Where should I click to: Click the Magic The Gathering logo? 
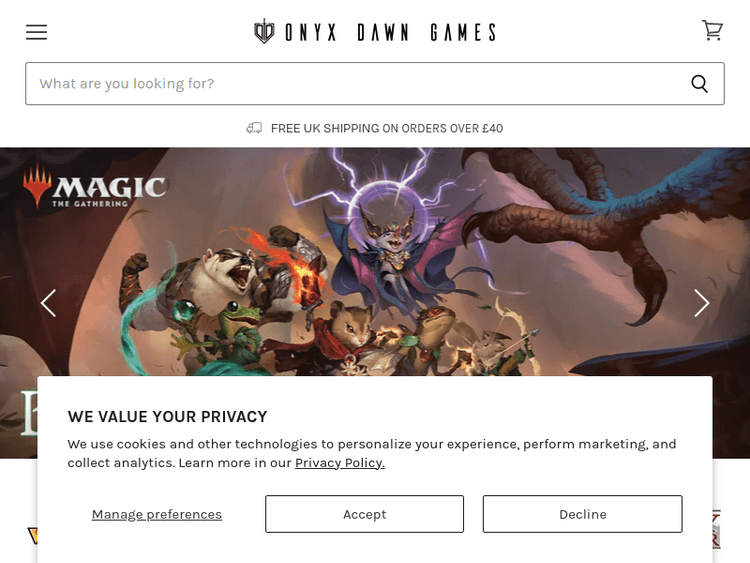tap(95, 186)
